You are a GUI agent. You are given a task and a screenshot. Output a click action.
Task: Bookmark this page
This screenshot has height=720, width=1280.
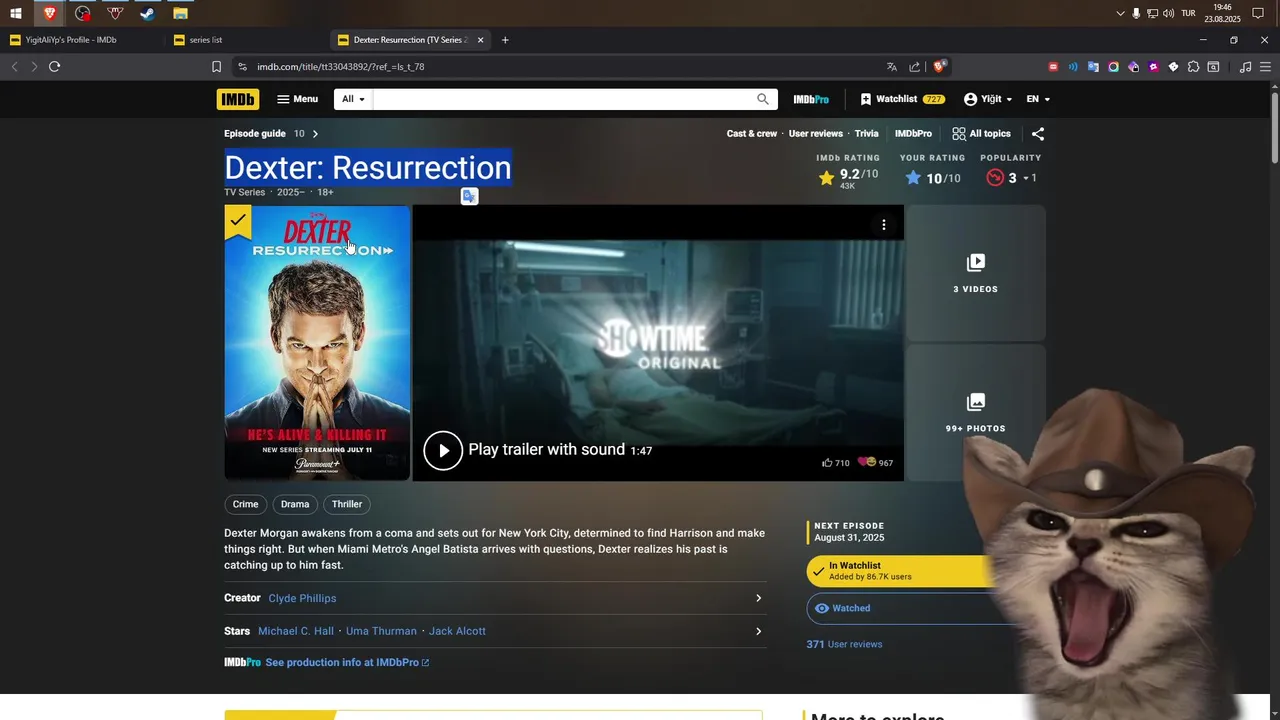coord(216,67)
